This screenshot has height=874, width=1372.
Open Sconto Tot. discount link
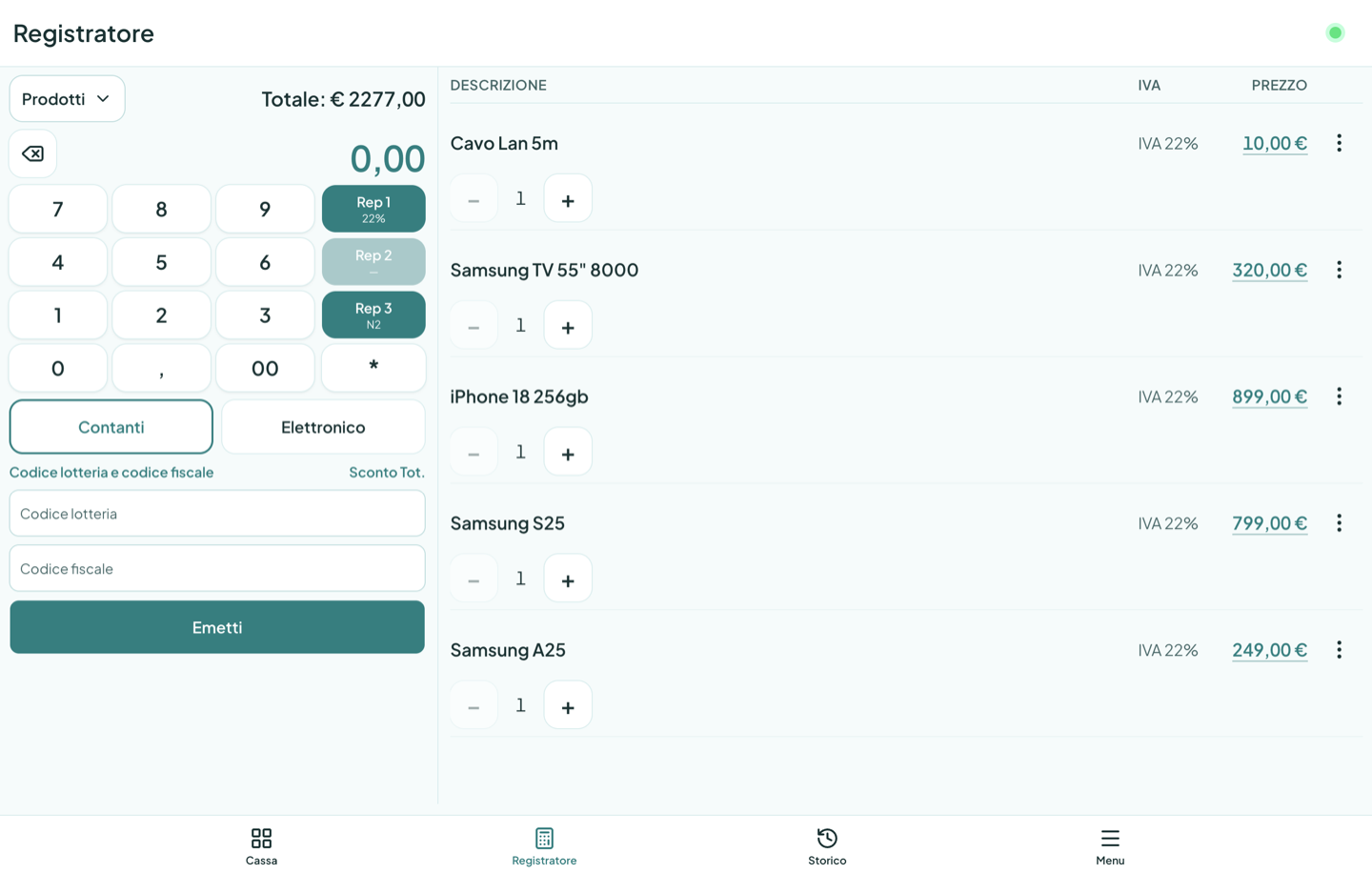[x=387, y=473]
